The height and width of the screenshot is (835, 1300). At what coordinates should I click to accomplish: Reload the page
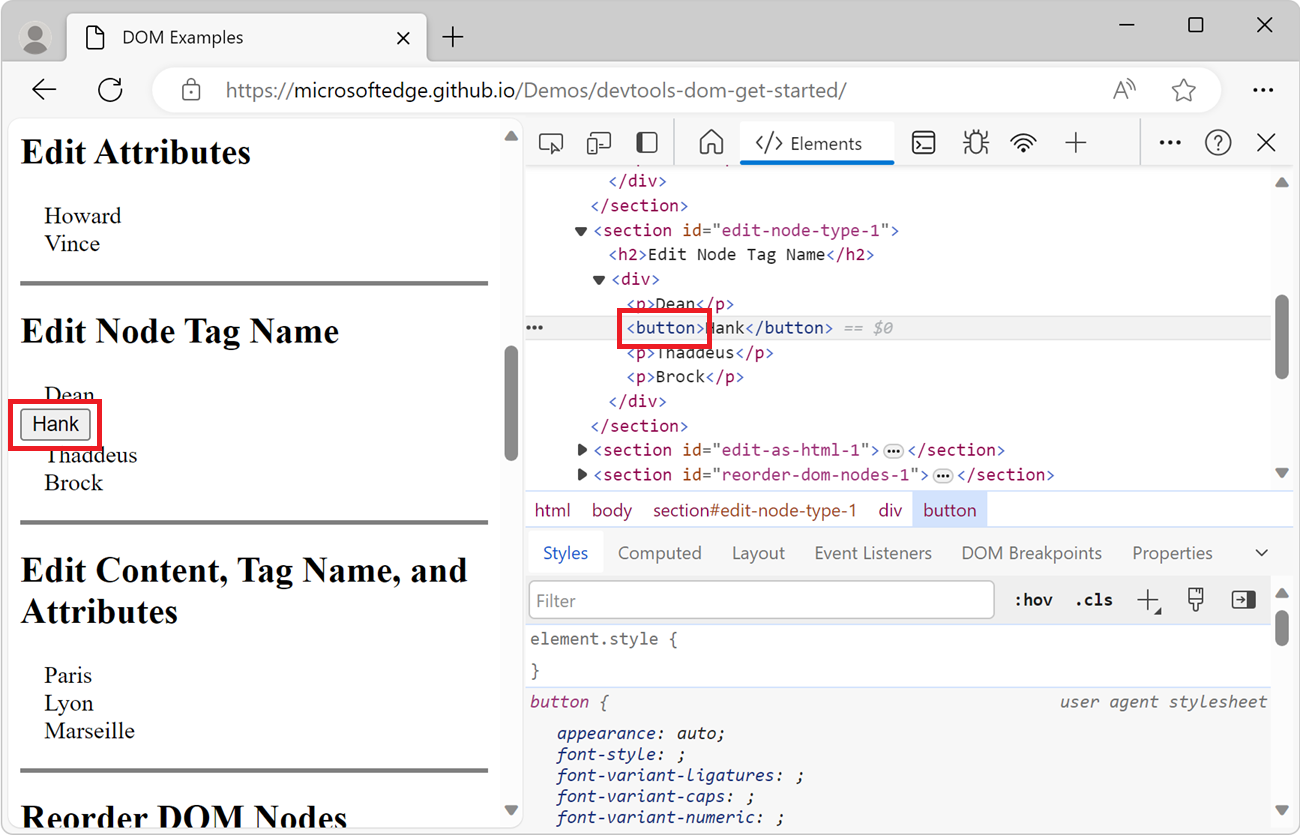pos(110,89)
